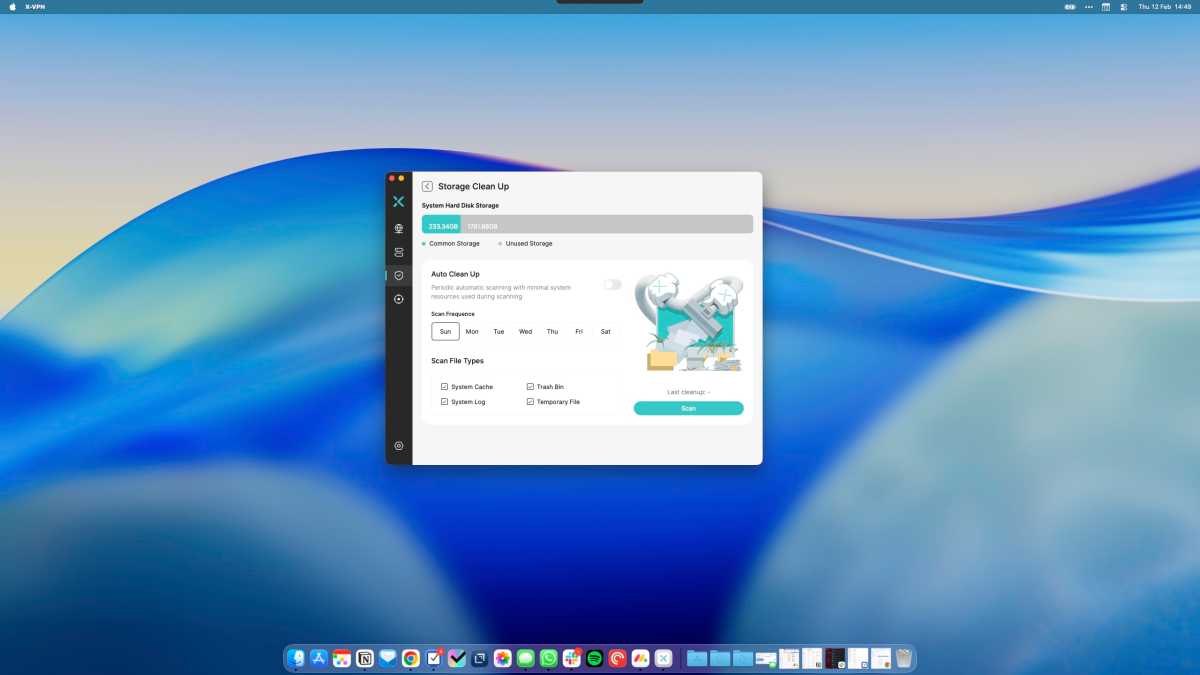Uncheck the Trash Bin checkbox
The height and width of the screenshot is (675, 1200).
point(529,386)
